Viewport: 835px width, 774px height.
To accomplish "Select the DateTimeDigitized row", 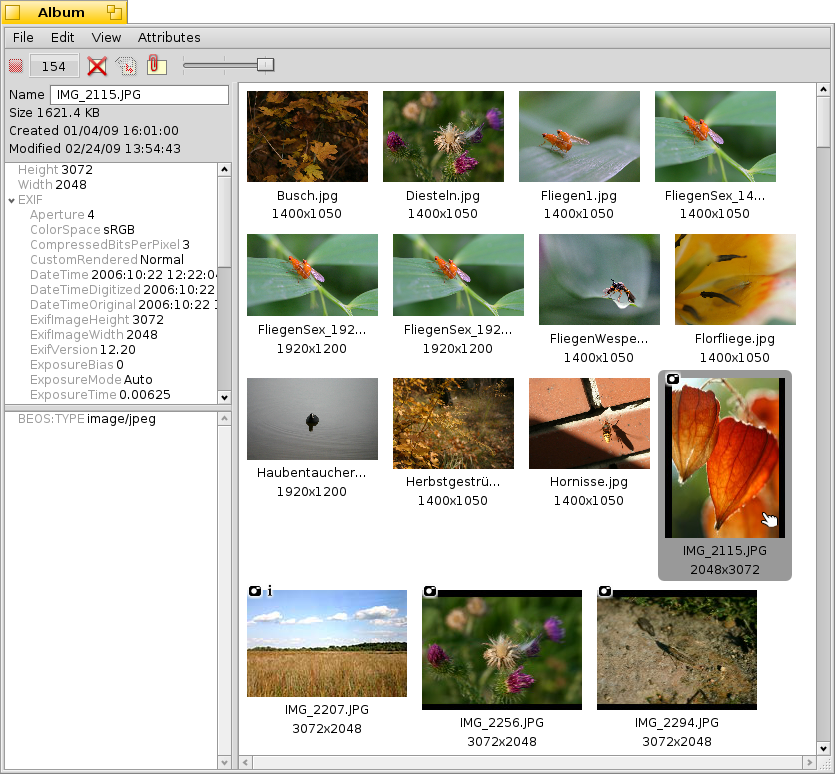I will [122, 290].
